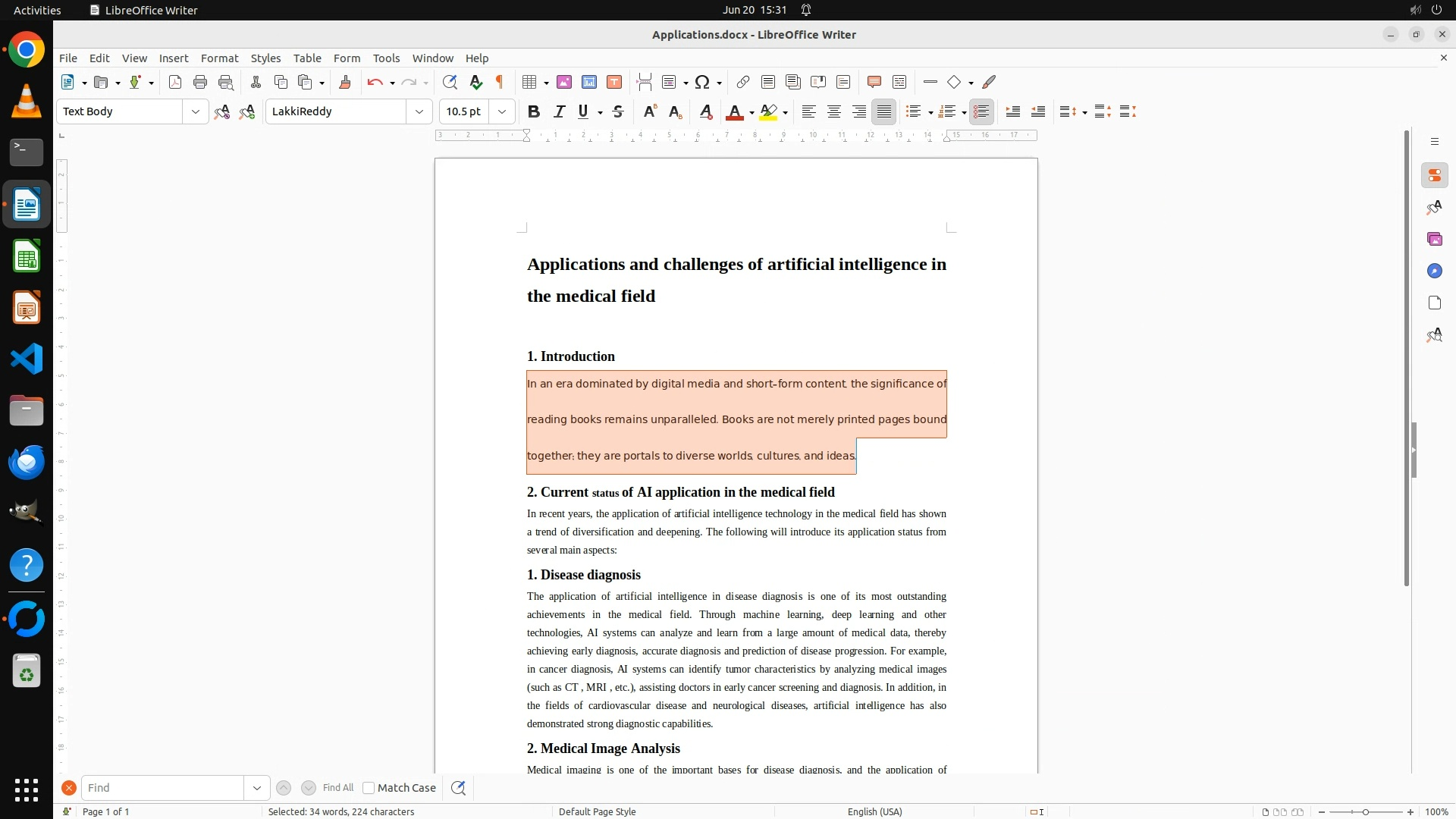Toggle formatting marks pilcrow icon
Image resolution: width=1456 pixels, height=819 pixels.
pos(500,82)
